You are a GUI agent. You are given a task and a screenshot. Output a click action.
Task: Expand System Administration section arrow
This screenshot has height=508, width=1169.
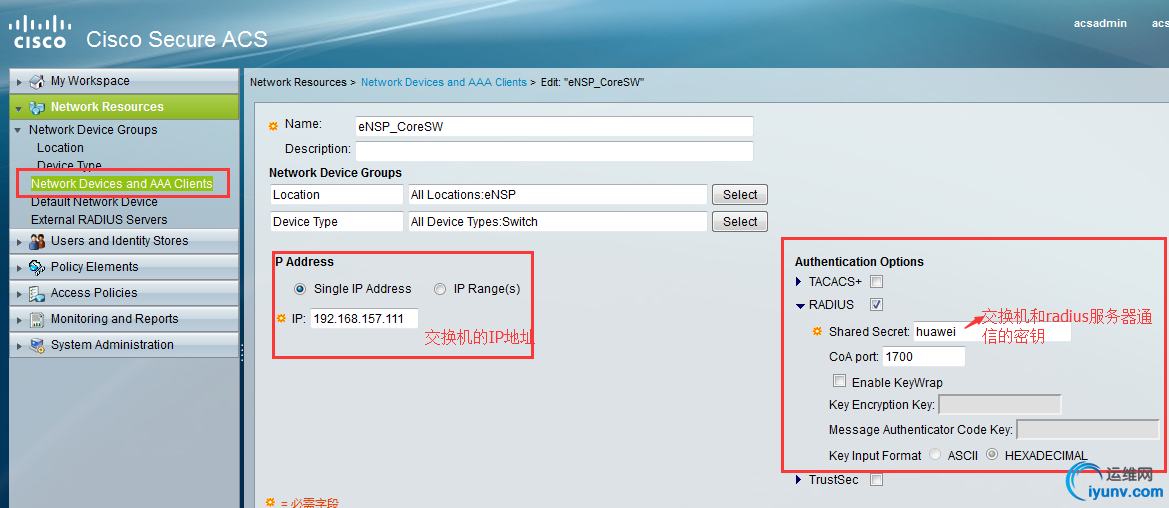point(19,345)
